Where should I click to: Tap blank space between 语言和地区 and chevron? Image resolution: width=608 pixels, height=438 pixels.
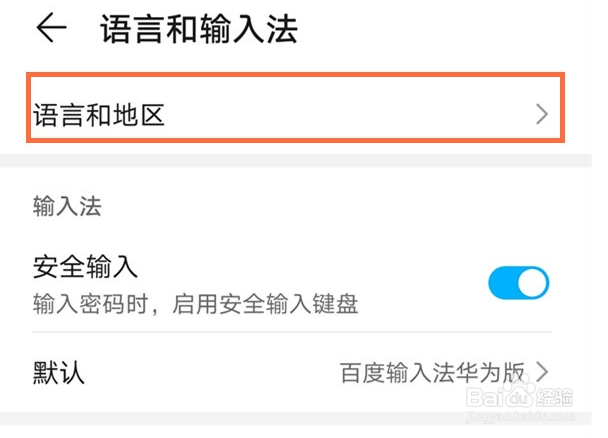point(350,115)
